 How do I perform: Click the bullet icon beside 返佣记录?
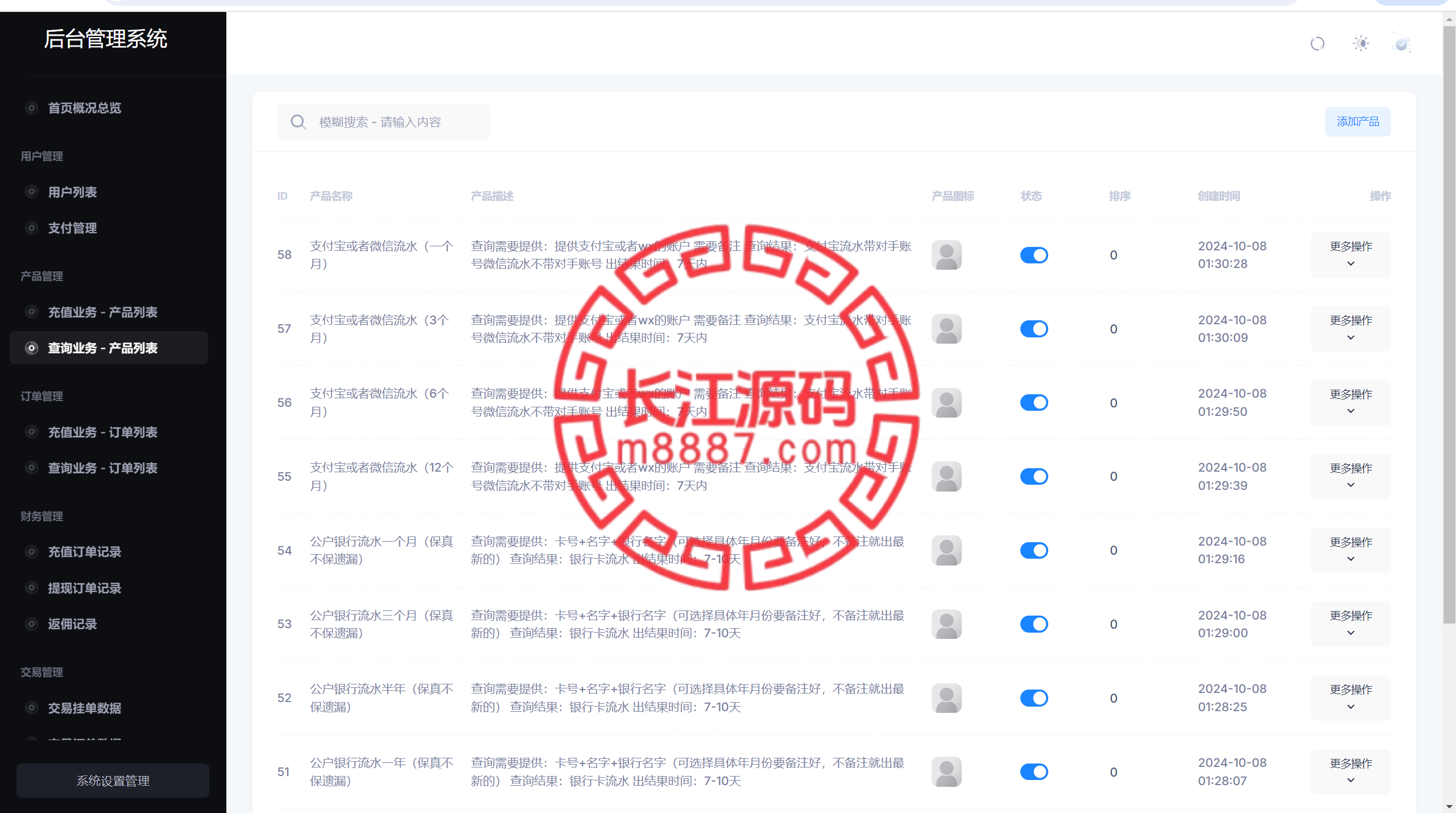click(x=32, y=624)
